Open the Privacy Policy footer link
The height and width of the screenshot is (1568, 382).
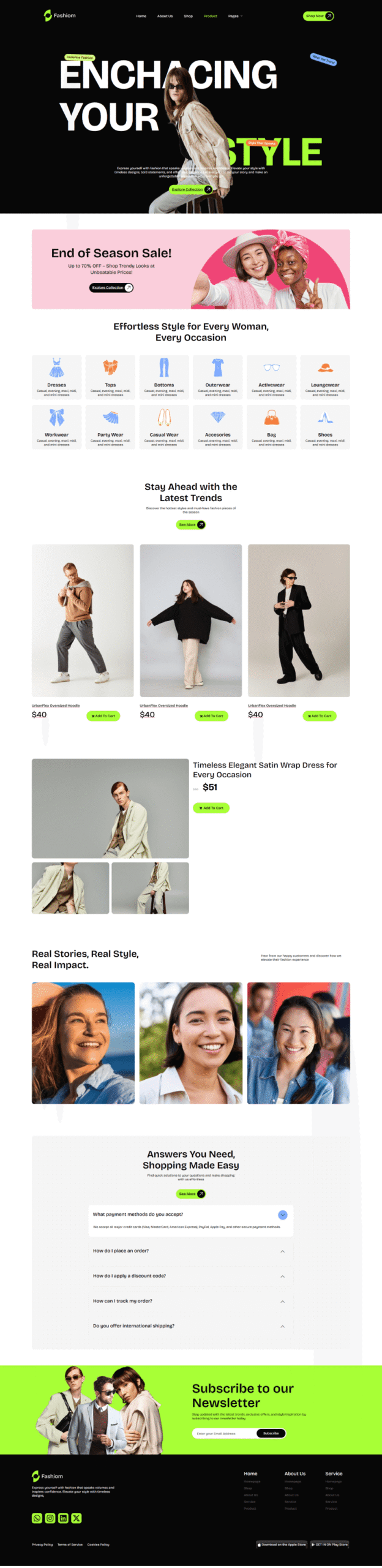(42, 1545)
